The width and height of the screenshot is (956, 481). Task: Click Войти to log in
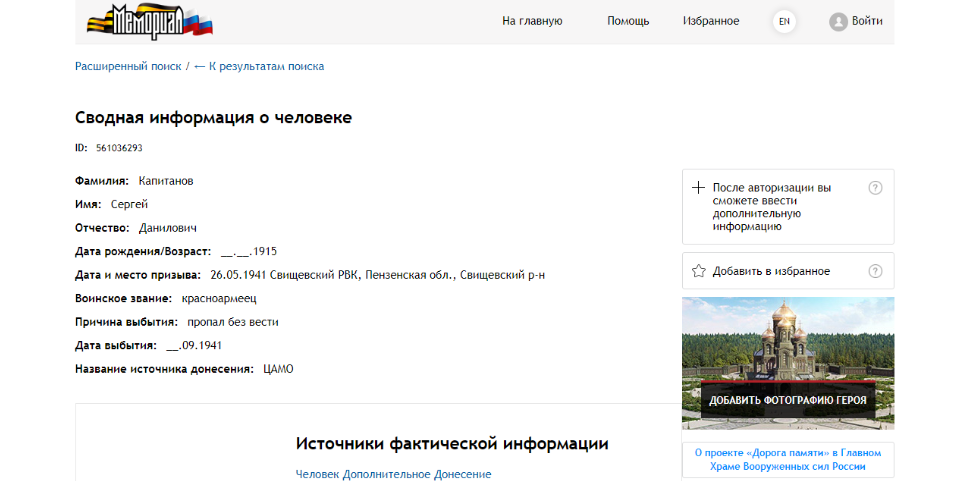click(867, 21)
